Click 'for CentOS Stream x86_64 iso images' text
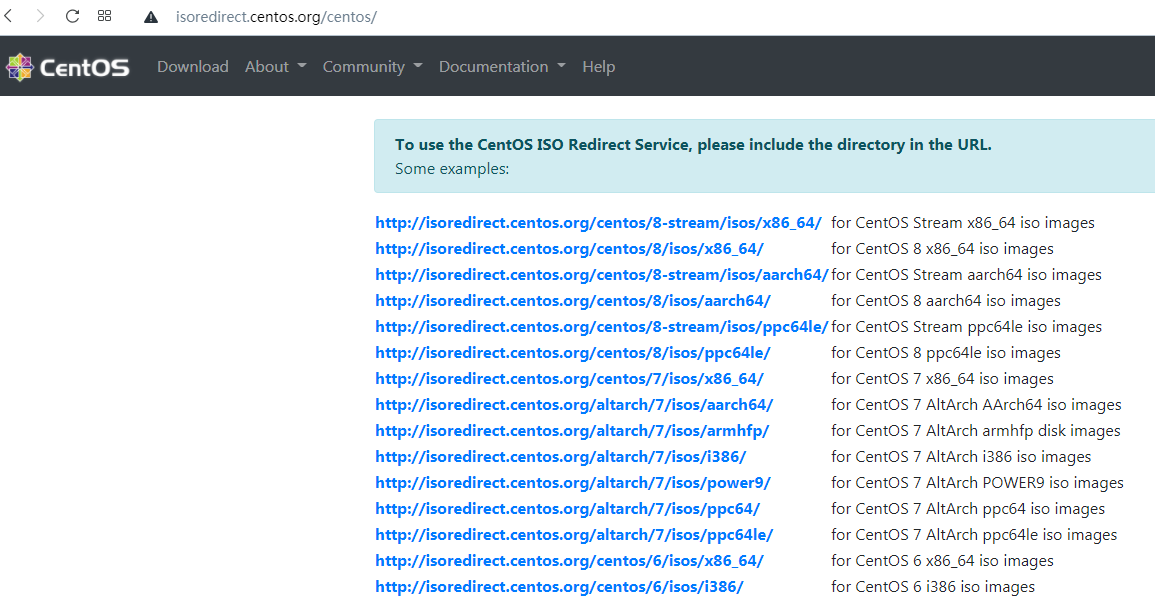1155x611 pixels. coord(963,223)
